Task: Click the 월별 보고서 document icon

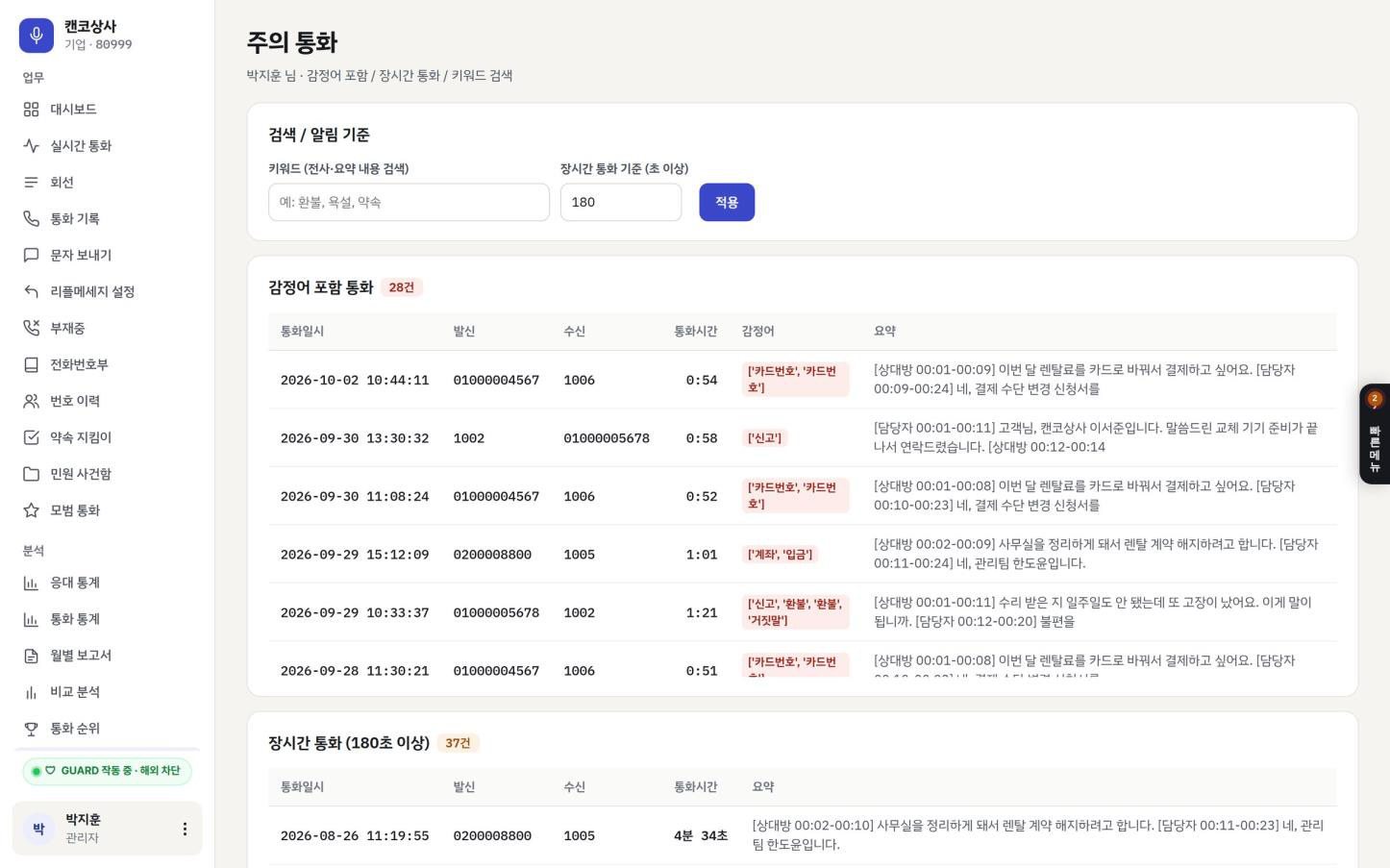Action: point(32,657)
